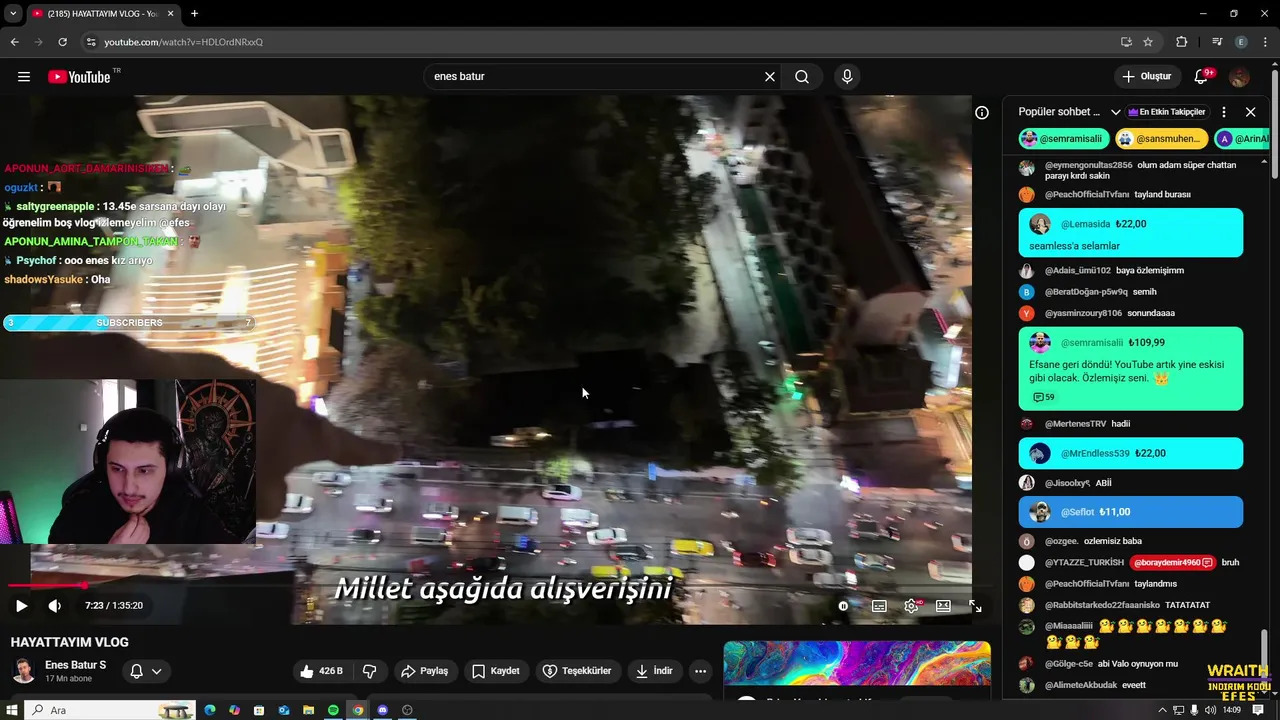This screenshot has height=720, width=1280.
Task: Open replies count 59 on super chat
Action: pos(1043,397)
